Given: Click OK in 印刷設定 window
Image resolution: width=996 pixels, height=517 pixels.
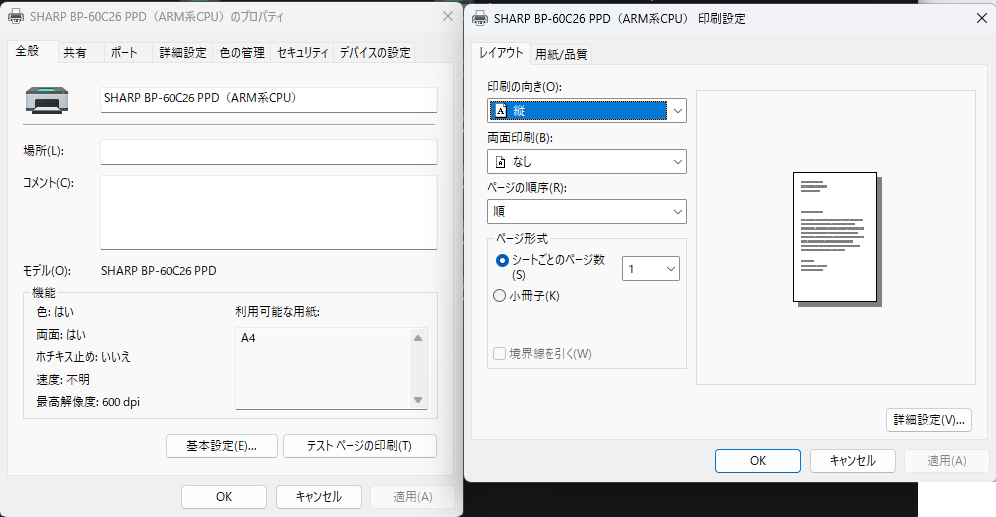Looking at the screenshot, I should coord(758,460).
